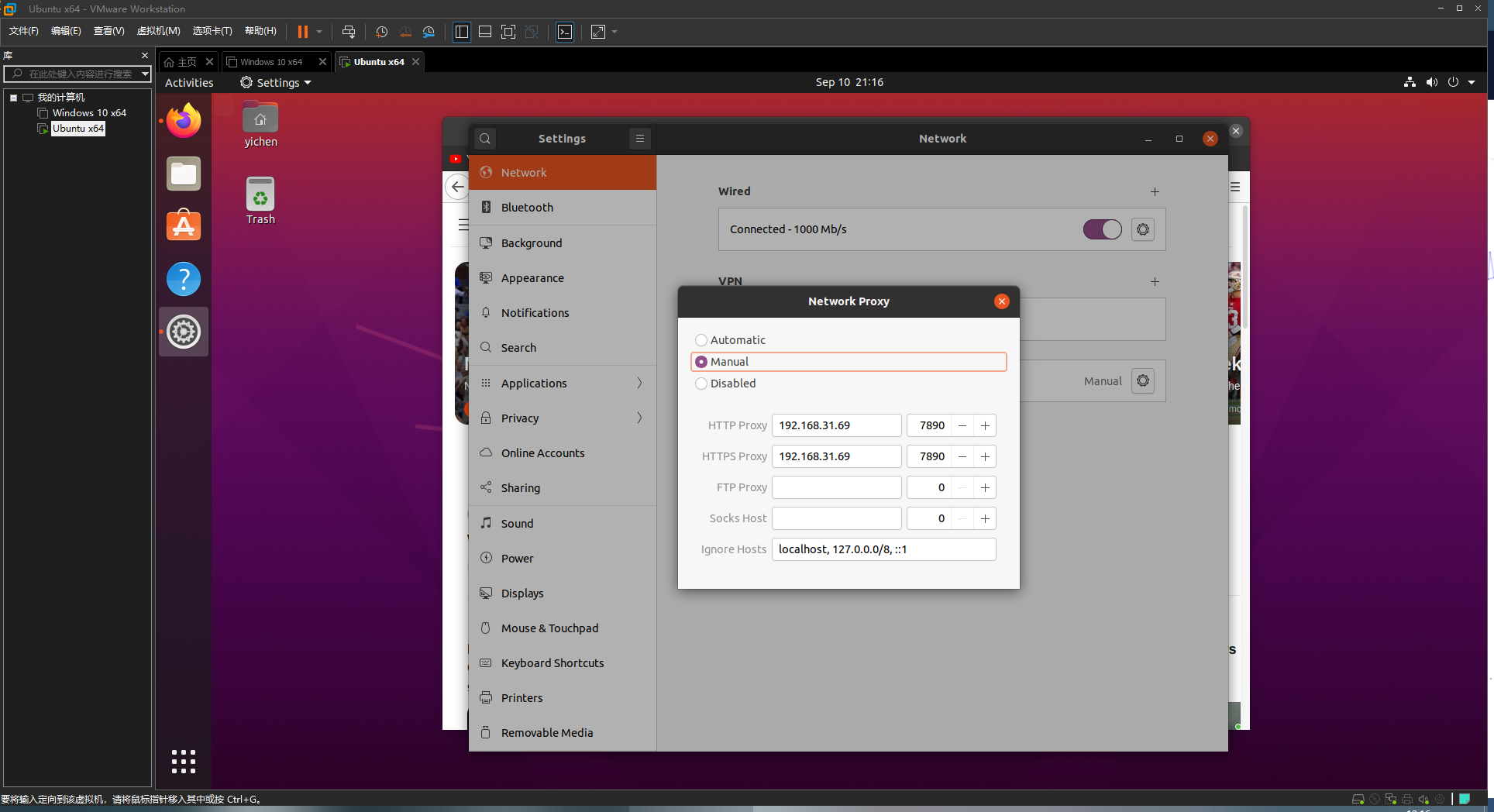The height and width of the screenshot is (812, 1494).
Task: Open the 虚拟机(M) menu
Action: point(157,31)
